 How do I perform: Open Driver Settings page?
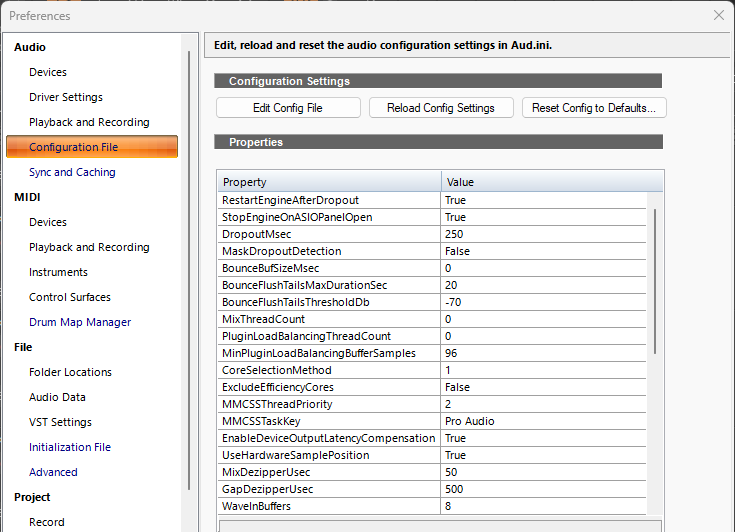click(66, 97)
